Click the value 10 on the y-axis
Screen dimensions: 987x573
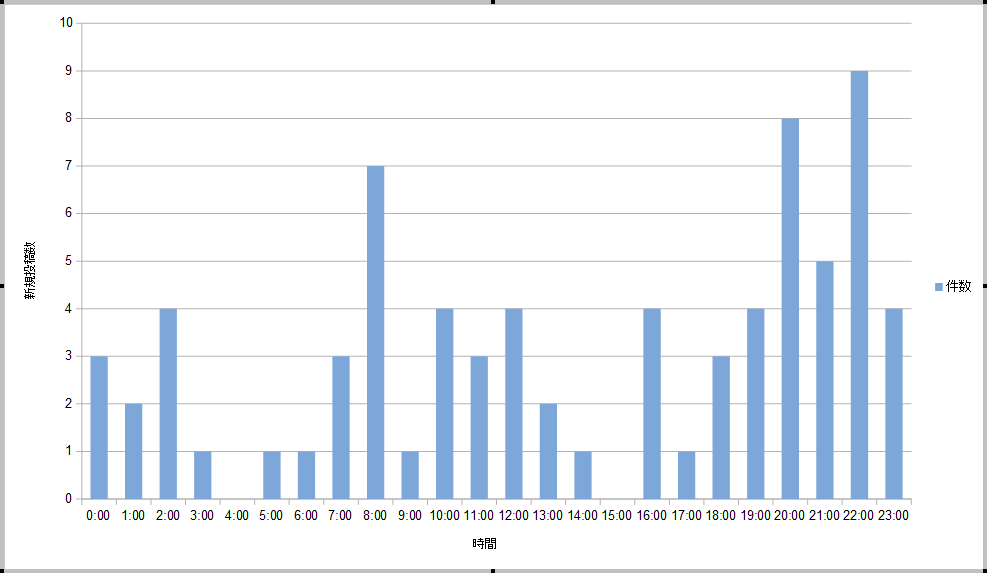[67, 23]
